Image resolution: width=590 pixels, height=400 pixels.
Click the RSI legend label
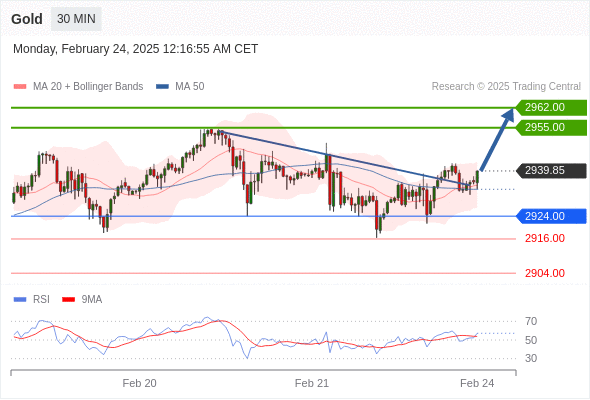click(x=41, y=300)
